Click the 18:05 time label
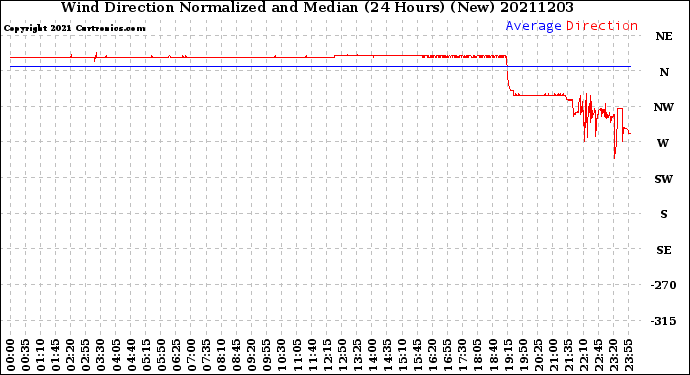This screenshot has width=690, height=375. 477,355
